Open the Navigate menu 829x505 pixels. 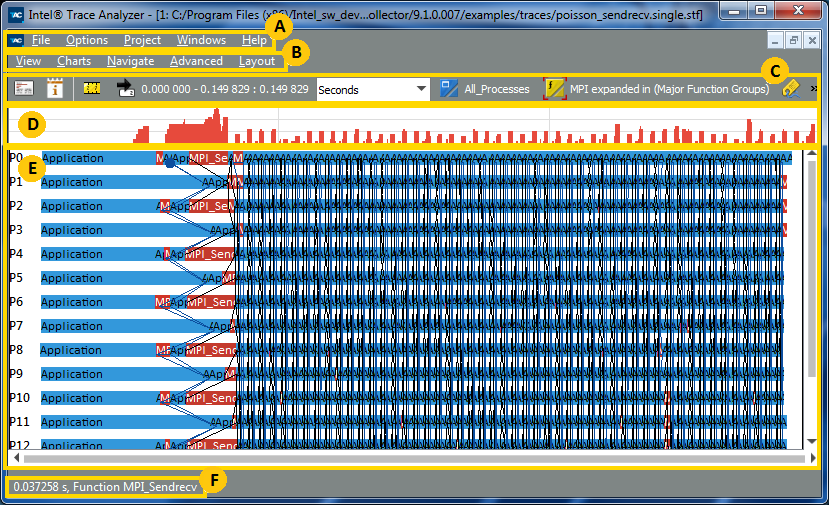pyautogui.click(x=130, y=61)
